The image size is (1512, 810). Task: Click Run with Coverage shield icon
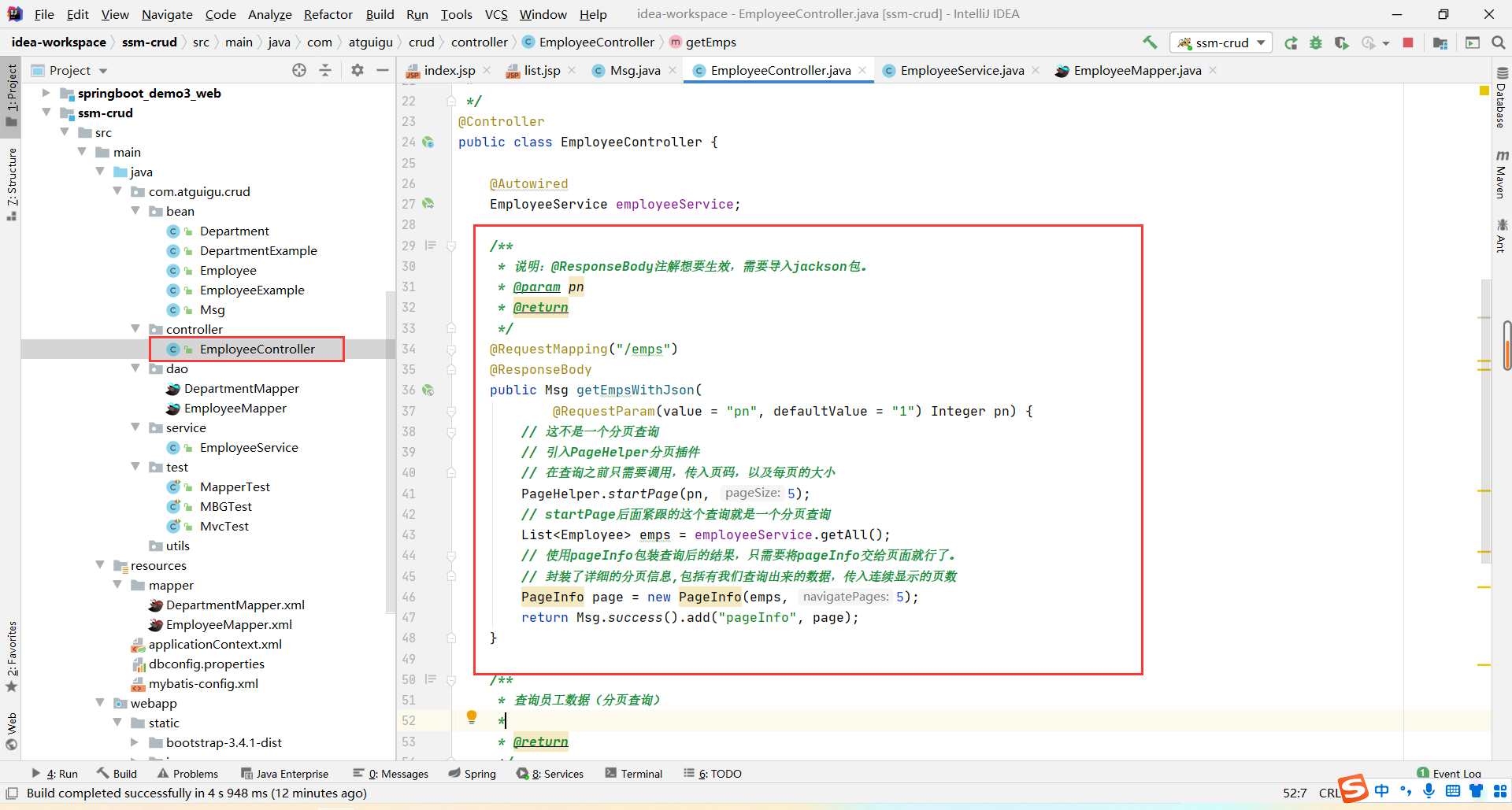click(1341, 43)
